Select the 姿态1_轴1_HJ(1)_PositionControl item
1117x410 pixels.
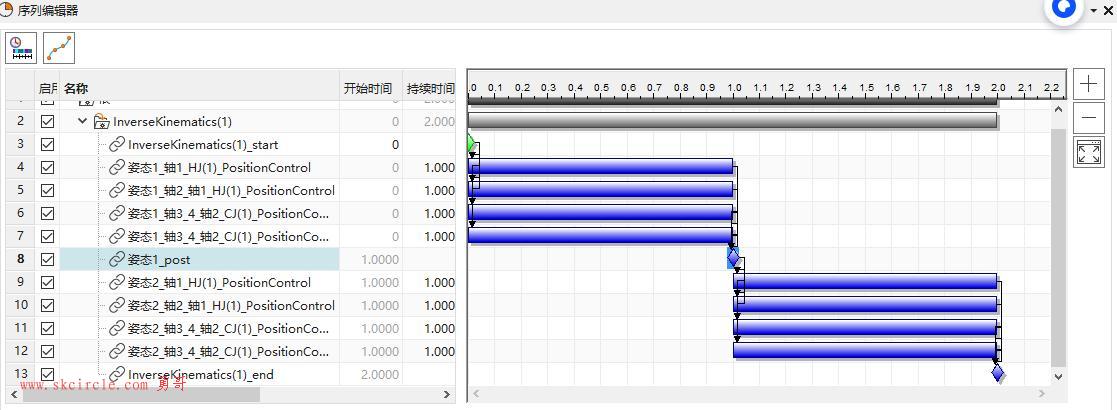pyautogui.click(x=219, y=168)
